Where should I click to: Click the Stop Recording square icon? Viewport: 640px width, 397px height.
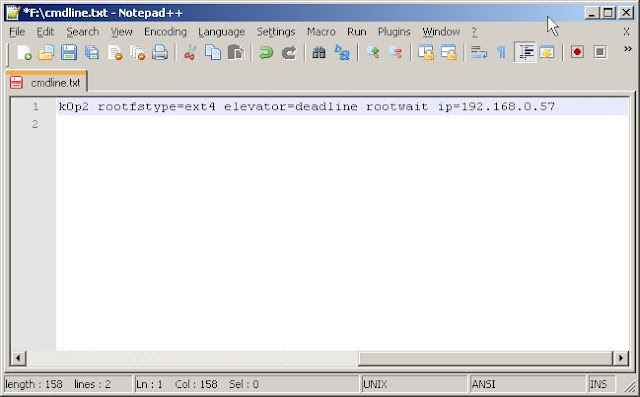pos(600,52)
